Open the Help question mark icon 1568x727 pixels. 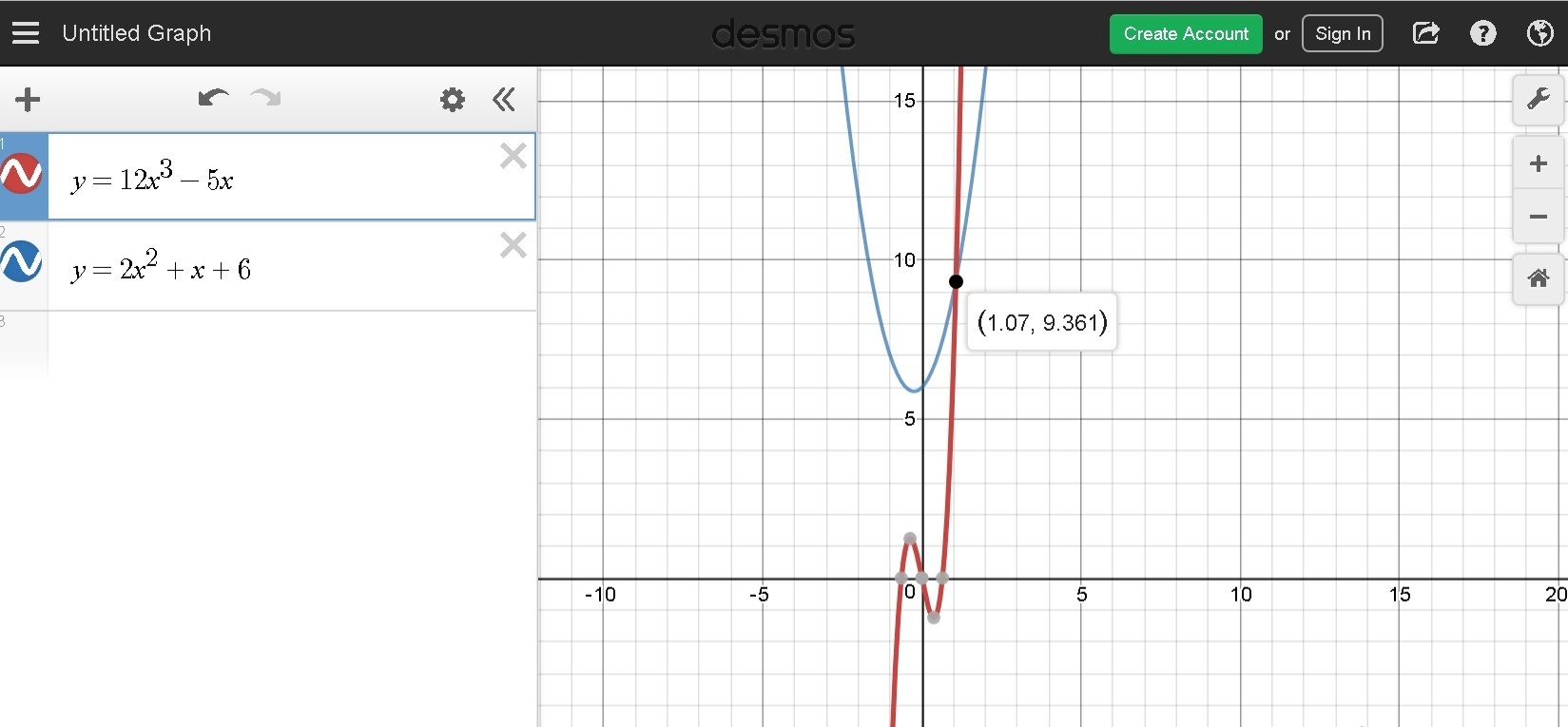tap(1482, 33)
